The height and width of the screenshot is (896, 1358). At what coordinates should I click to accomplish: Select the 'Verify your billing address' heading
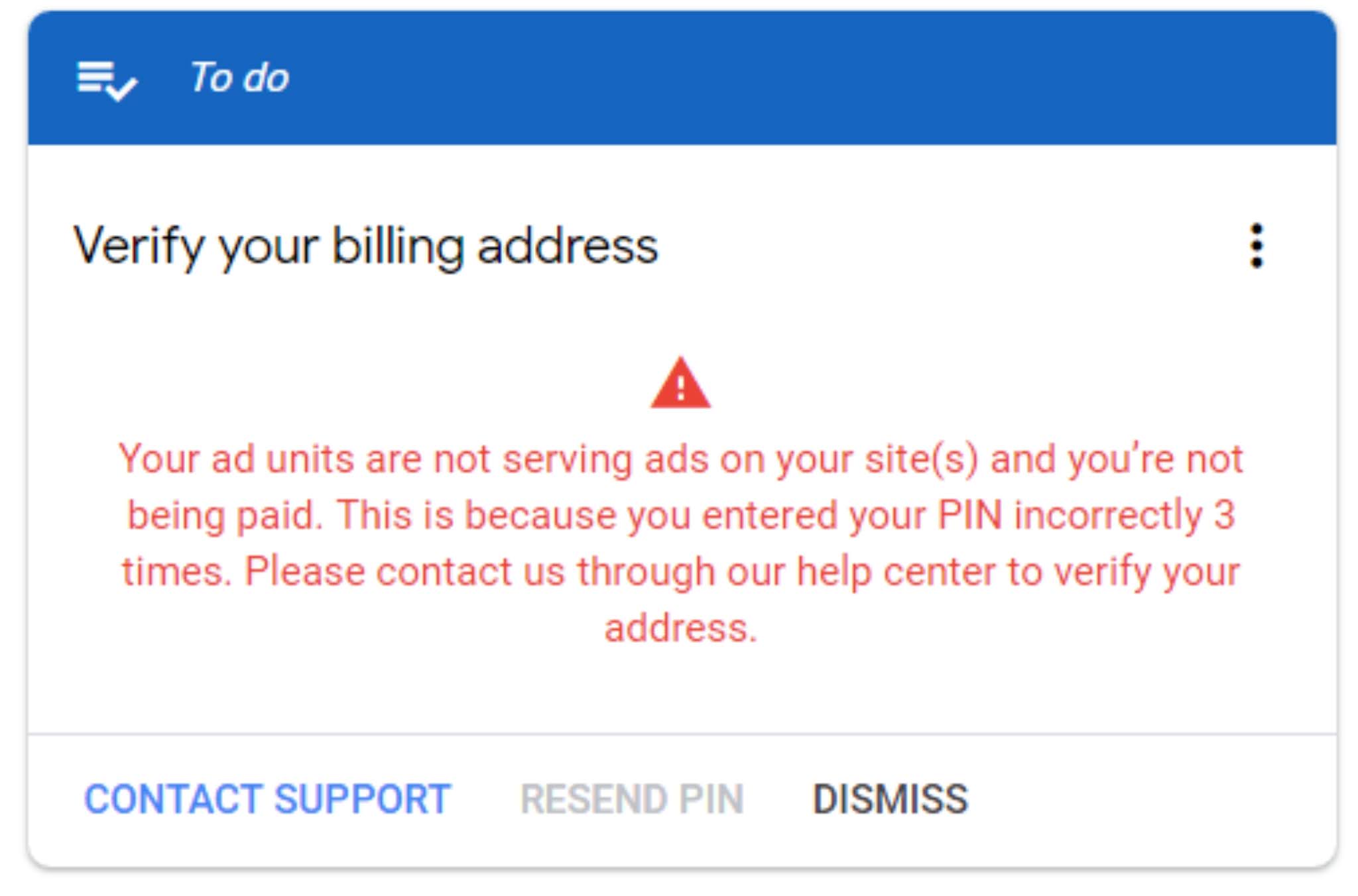pos(365,246)
